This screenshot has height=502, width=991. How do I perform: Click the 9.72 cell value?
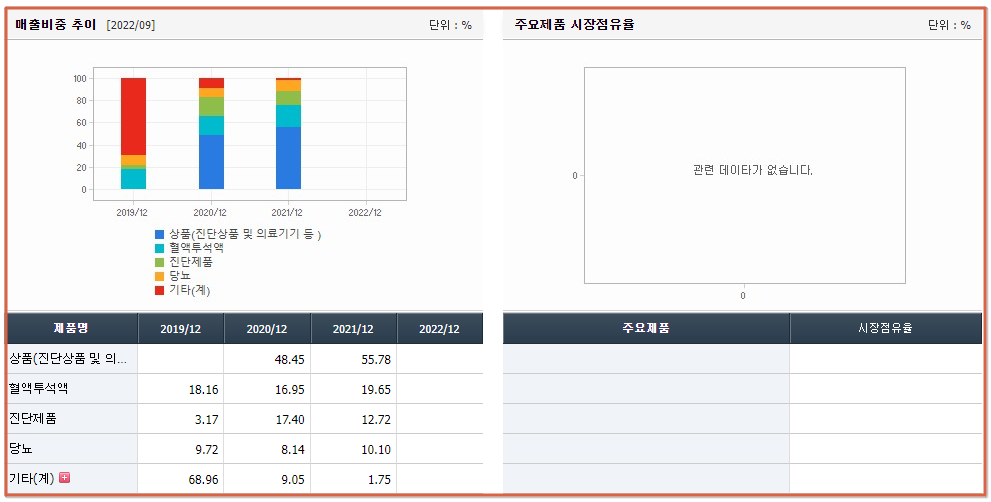point(207,450)
